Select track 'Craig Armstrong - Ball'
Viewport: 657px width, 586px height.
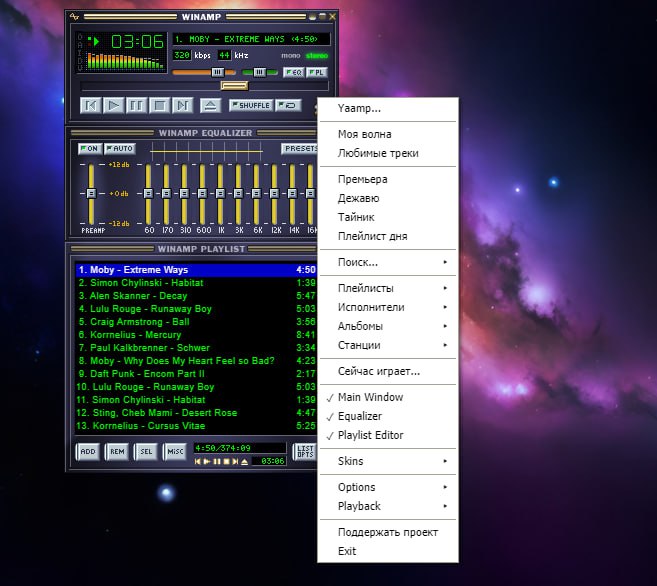point(196,322)
